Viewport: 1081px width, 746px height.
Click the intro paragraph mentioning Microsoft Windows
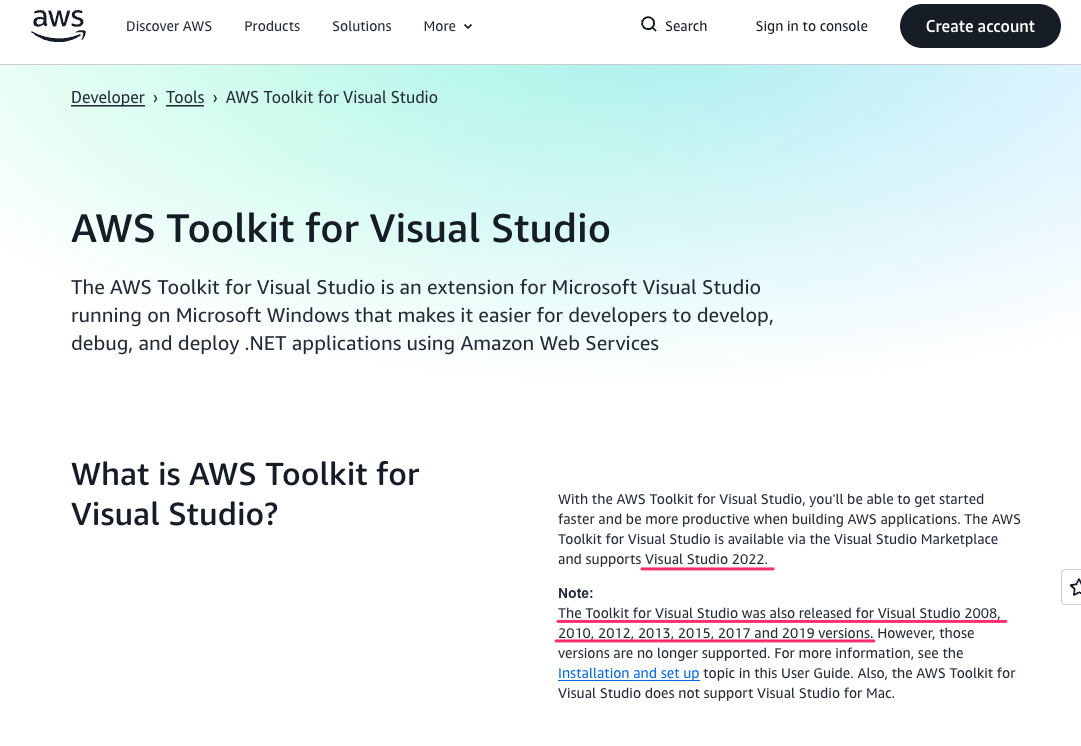click(x=421, y=315)
